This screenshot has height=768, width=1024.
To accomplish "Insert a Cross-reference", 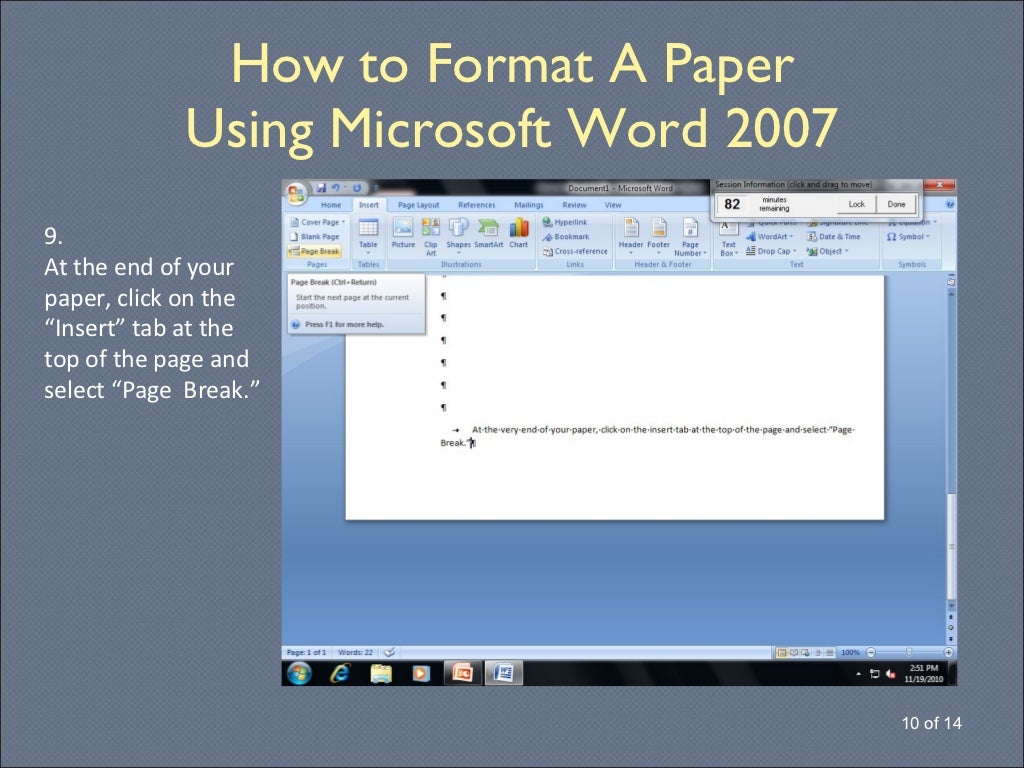I will pyautogui.click(x=575, y=251).
